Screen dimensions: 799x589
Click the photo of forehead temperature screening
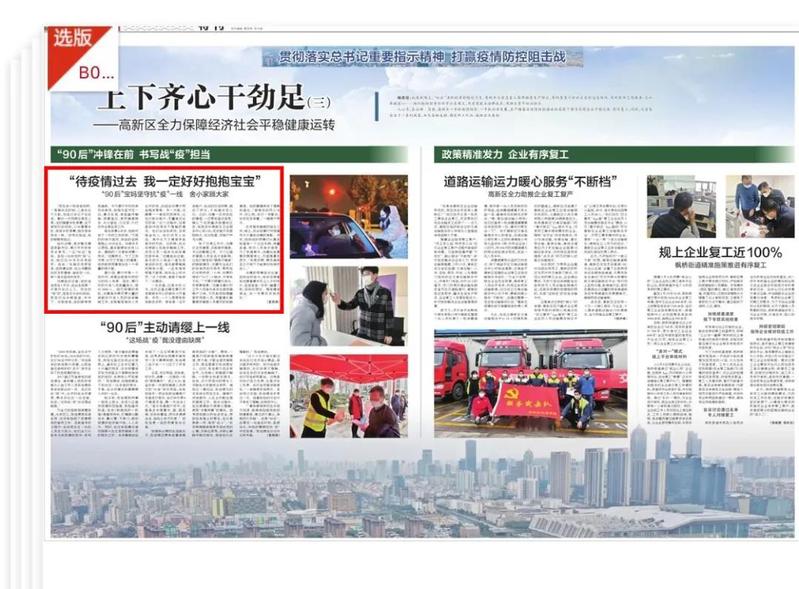point(349,306)
